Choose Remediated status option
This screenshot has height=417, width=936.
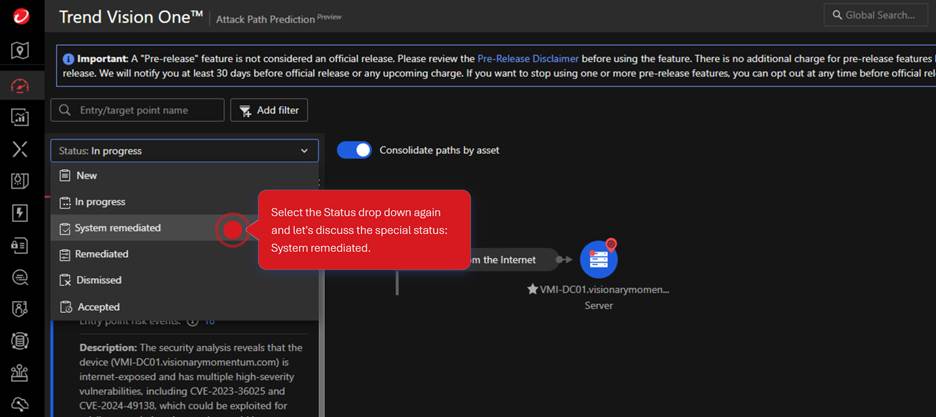184,254
